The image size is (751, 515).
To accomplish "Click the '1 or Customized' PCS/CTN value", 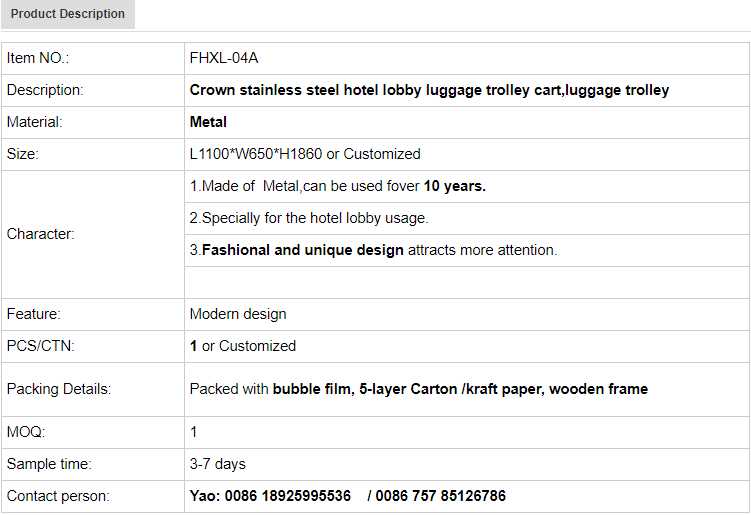I will 243,346.
